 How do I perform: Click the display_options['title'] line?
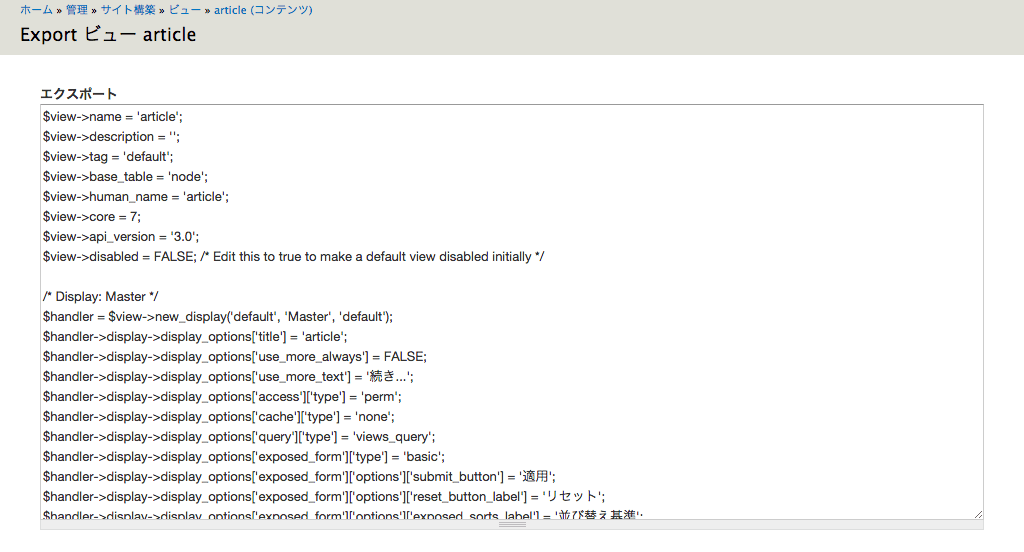(x=195, y=337)
